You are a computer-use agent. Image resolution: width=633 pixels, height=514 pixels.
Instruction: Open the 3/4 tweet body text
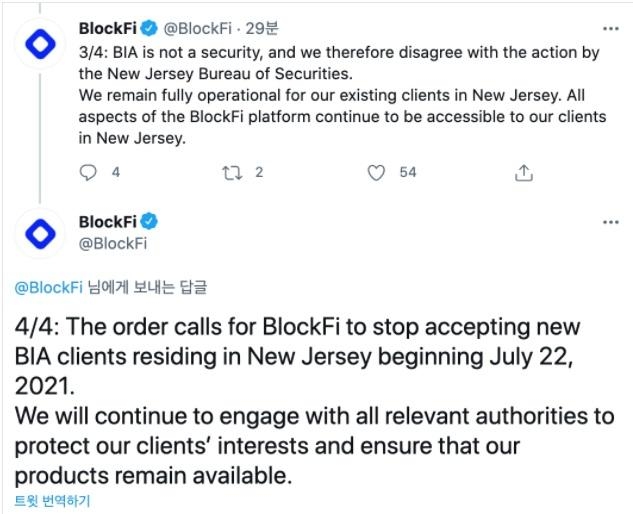click(342, 95)
